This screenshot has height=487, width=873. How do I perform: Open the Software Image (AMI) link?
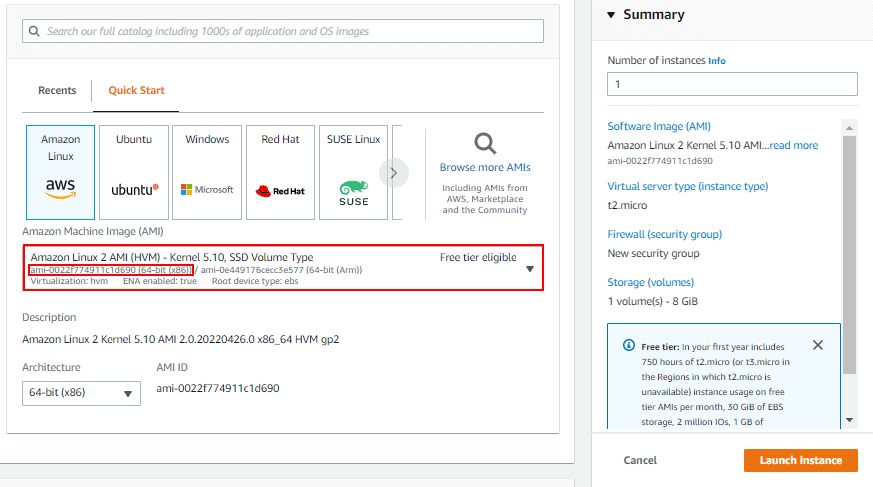coord(659,126)
